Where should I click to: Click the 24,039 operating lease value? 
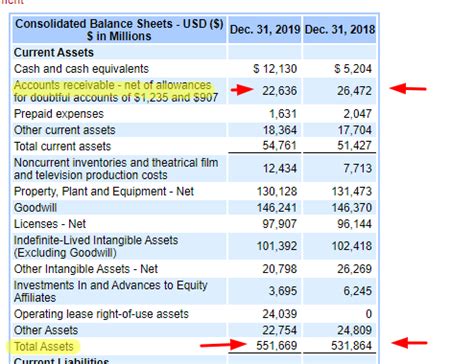click(x=279, y=314)
